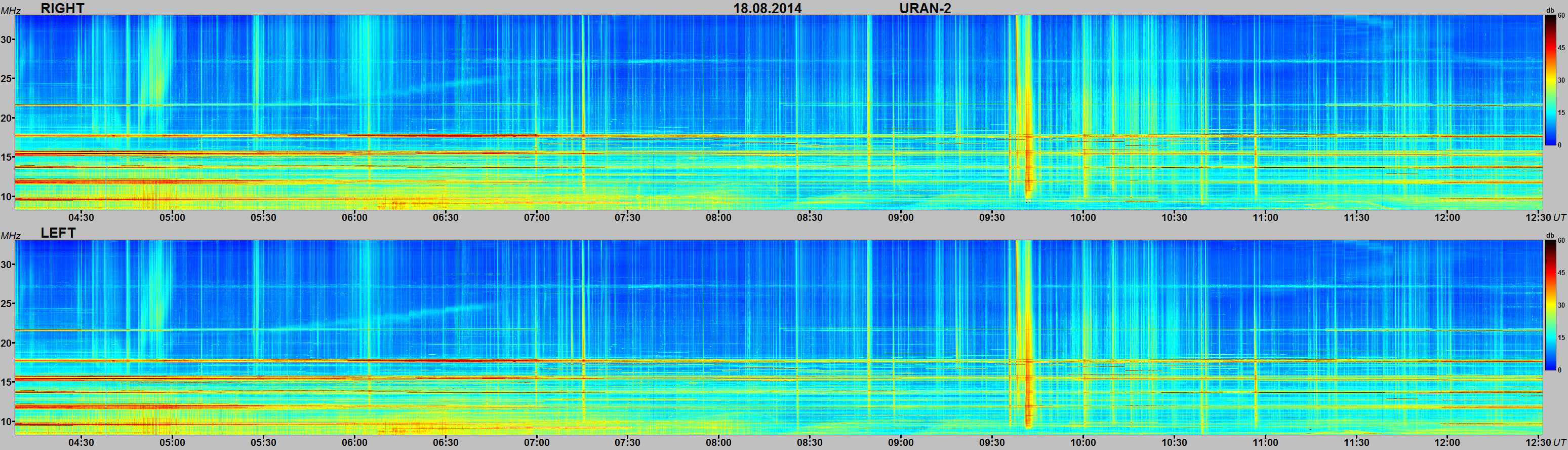Click the 07:00 time label under the RIGHT panel
Image resolution: width=1568 pixels, height=450 pixels.
(536, 218)
